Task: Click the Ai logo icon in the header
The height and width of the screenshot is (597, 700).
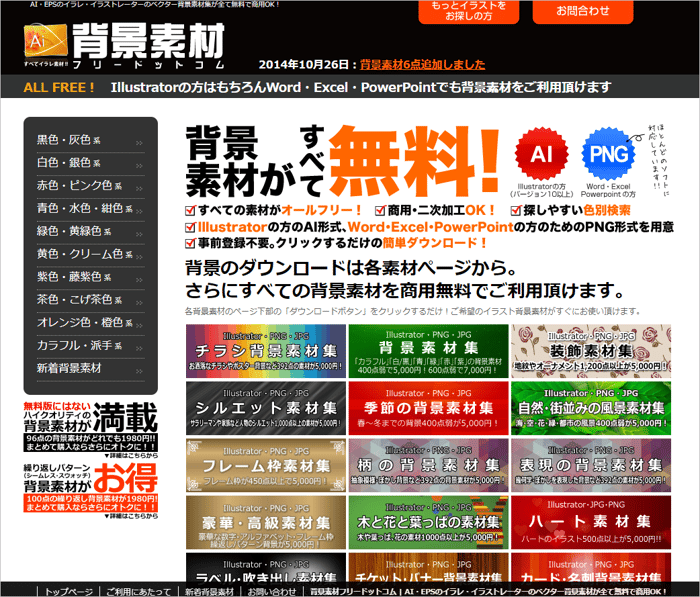Action: pos(46,41)
